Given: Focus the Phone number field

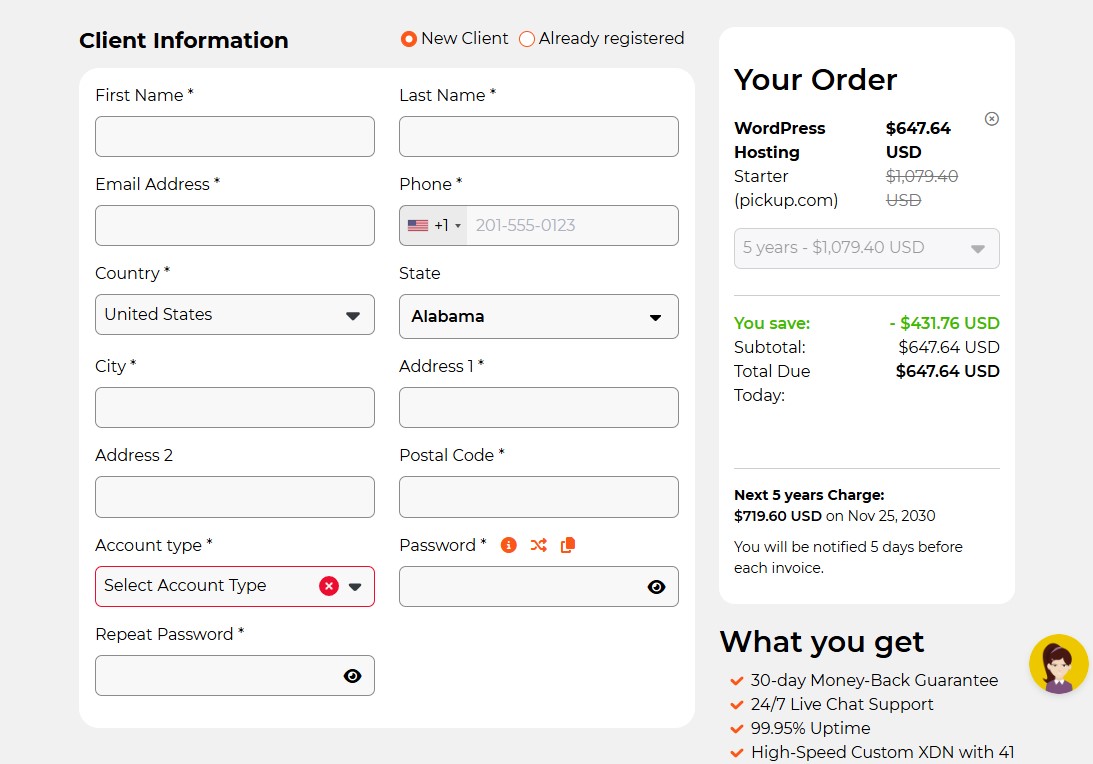Looking at the screenshot, I should (x=570, y=226).
